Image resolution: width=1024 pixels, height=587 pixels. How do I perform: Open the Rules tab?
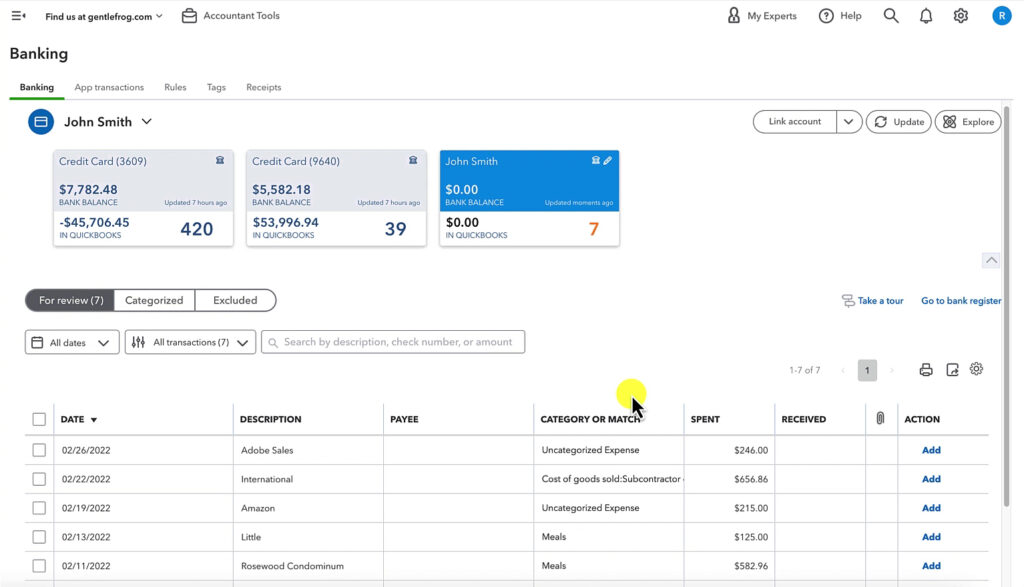[175, 87]
